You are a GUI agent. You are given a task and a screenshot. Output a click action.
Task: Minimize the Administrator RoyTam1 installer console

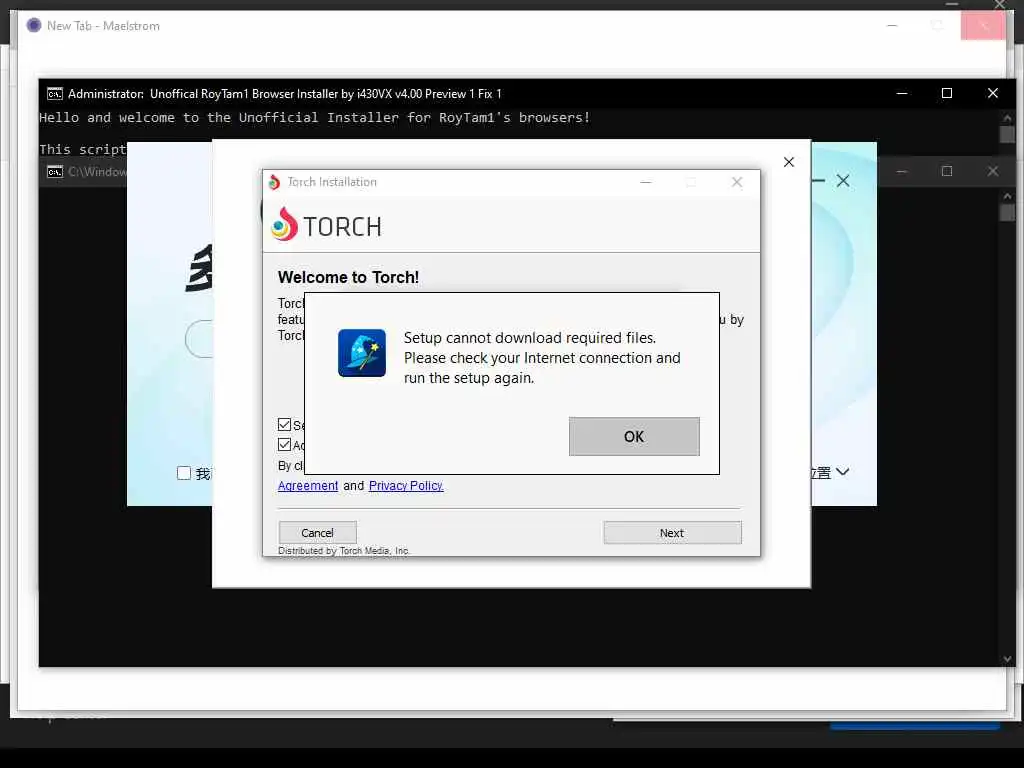pos(902,93)
